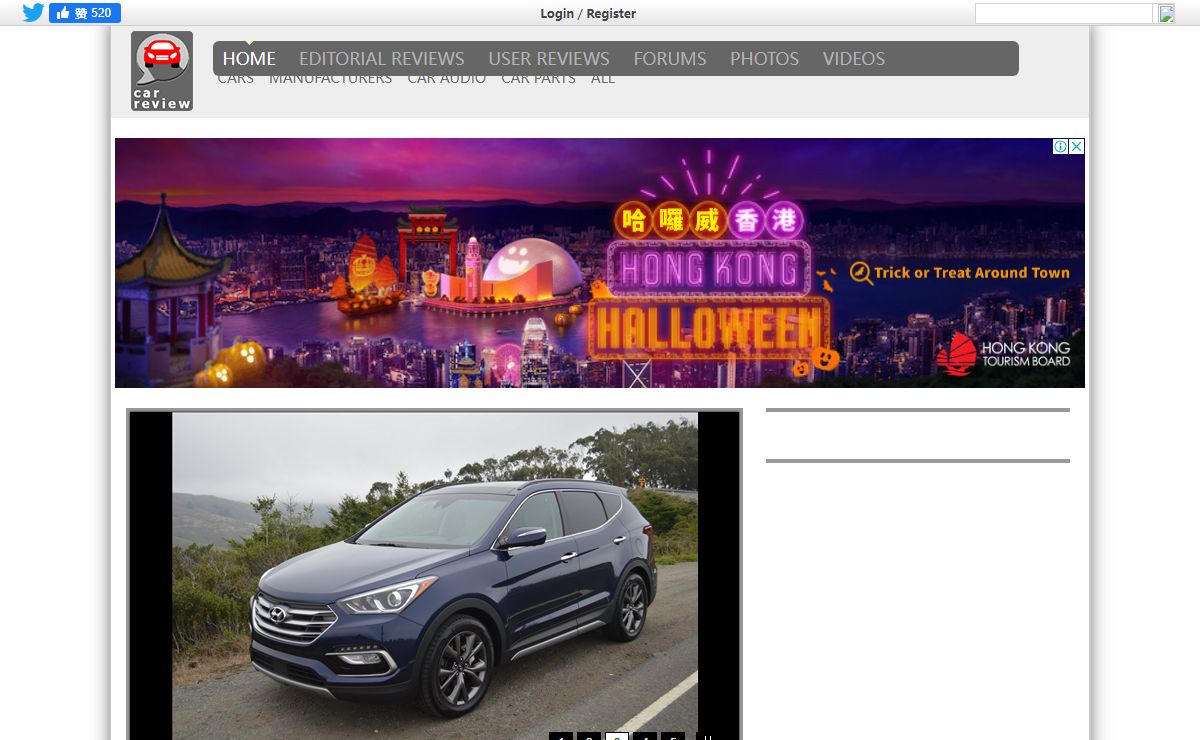Select the CAR PARTS sub-navigation link

pyautogui.click(x=538, y=80)
